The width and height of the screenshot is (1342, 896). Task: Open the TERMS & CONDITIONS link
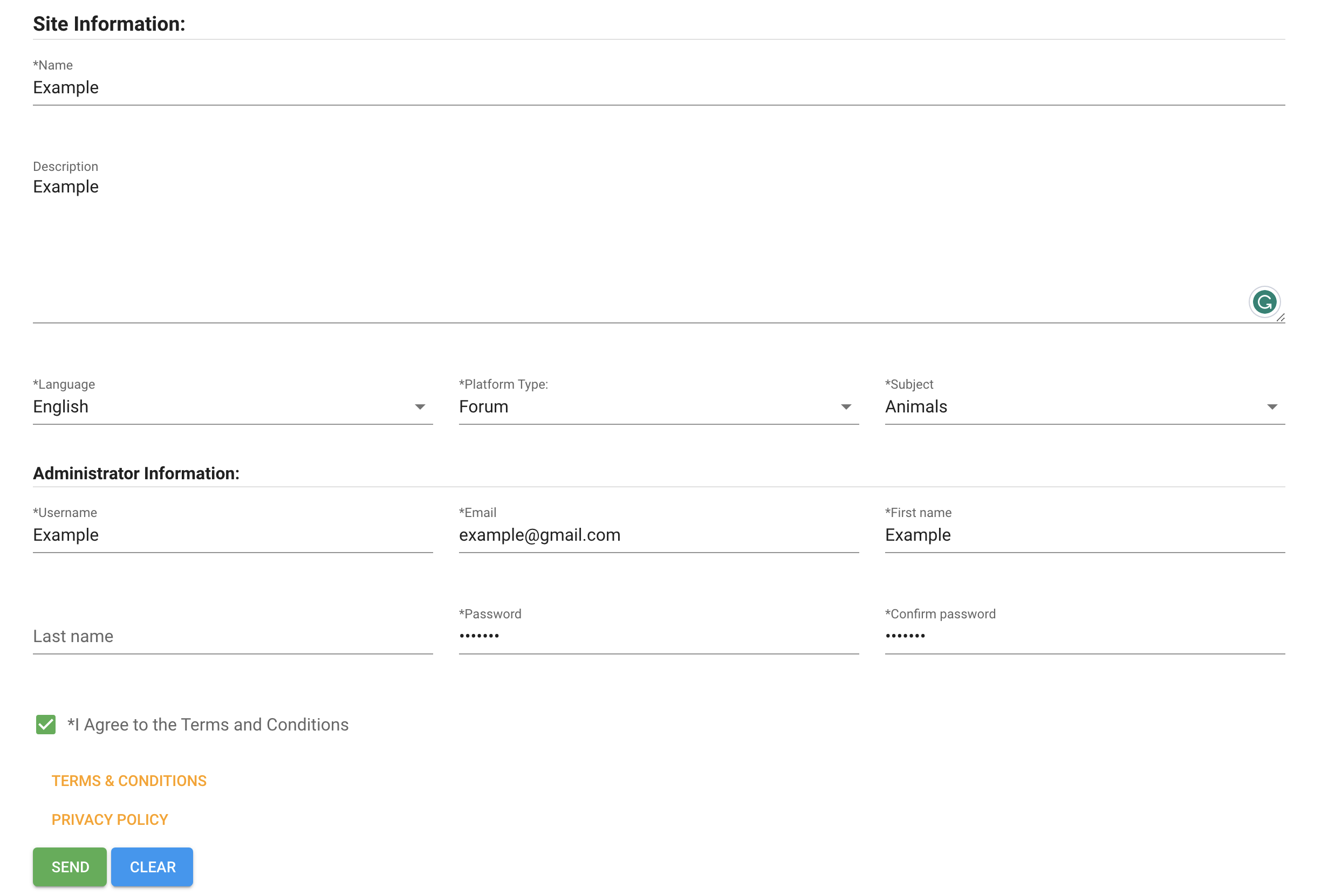[x=129, y=781]
